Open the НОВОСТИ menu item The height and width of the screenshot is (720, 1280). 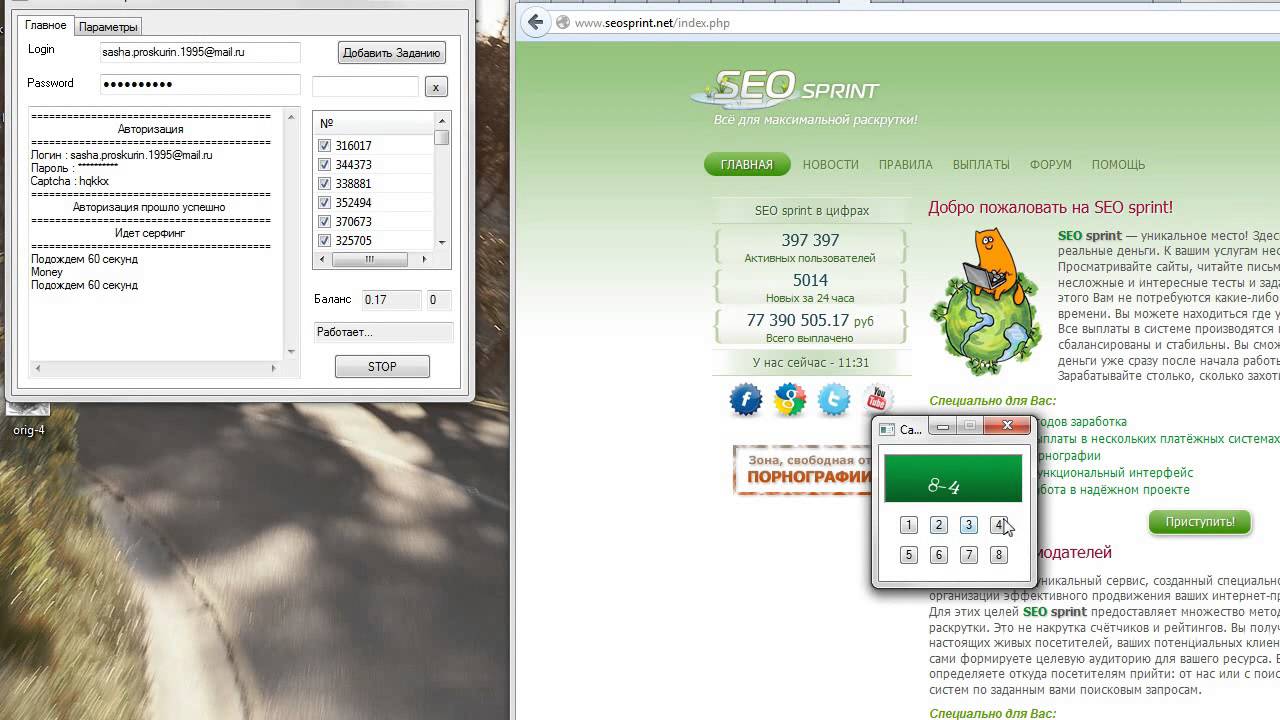tap(830, 165)
